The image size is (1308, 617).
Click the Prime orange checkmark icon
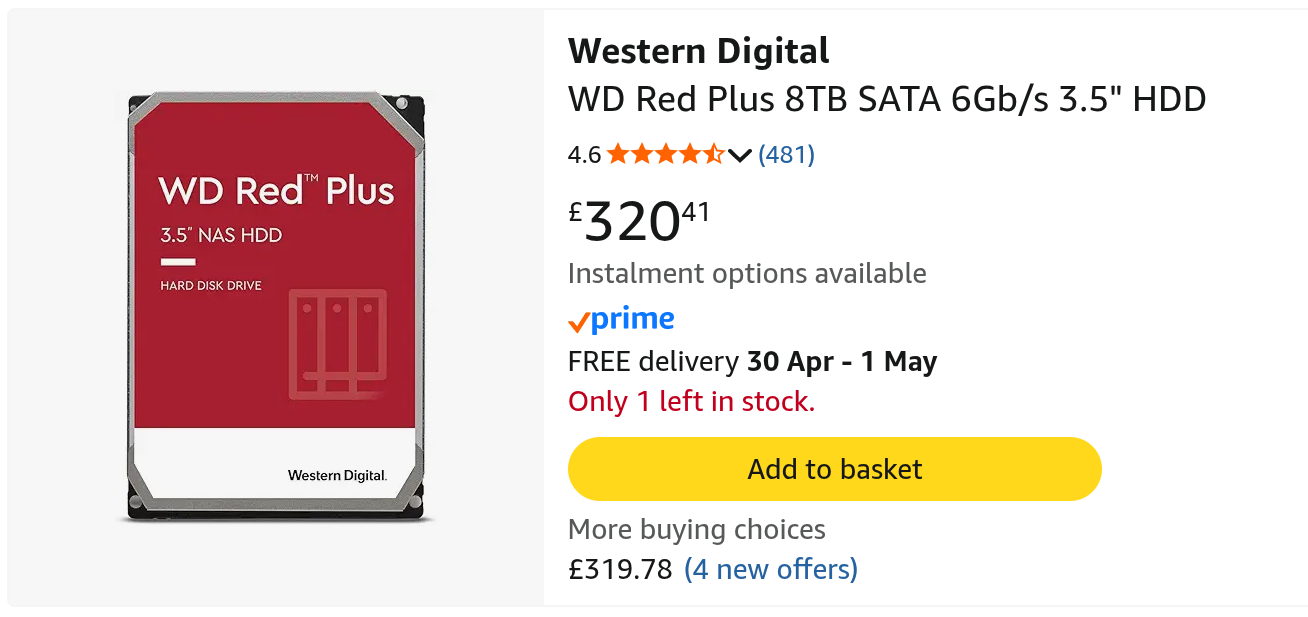tap(578, 323)
